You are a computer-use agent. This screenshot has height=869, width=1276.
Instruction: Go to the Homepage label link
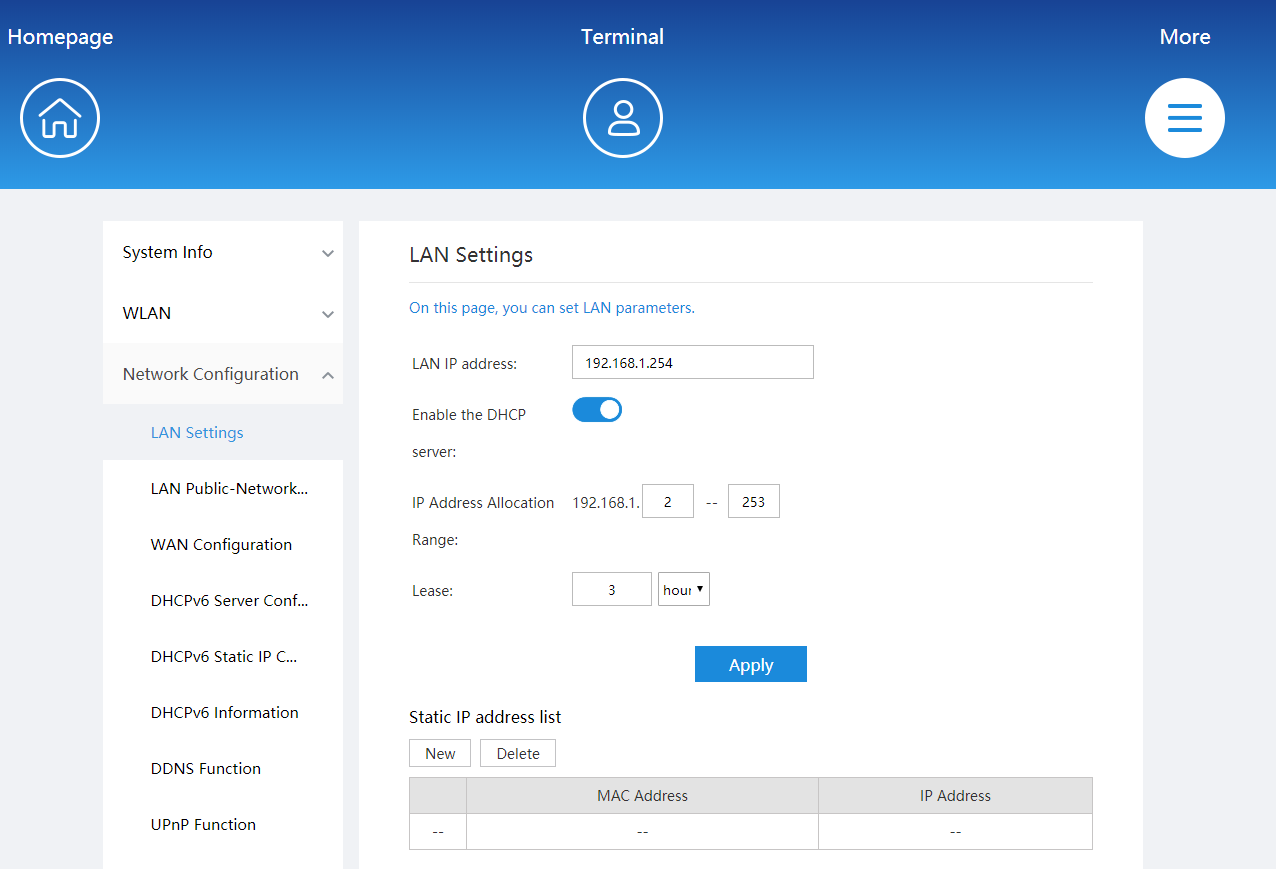point(60,37)
